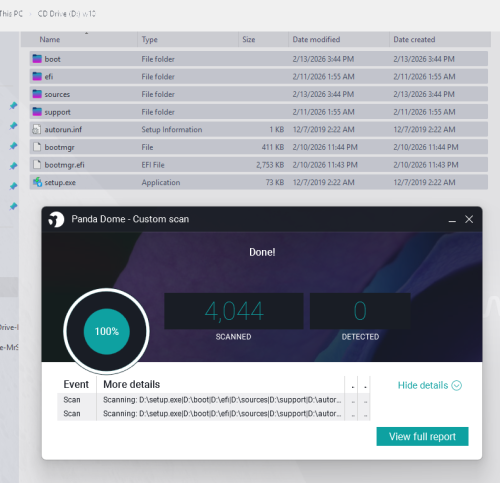Click 'Setup Information' type cell
Image resolution: width=500 pixels, height=483 pixels.
pyautogui.click(x=172, y=130)
